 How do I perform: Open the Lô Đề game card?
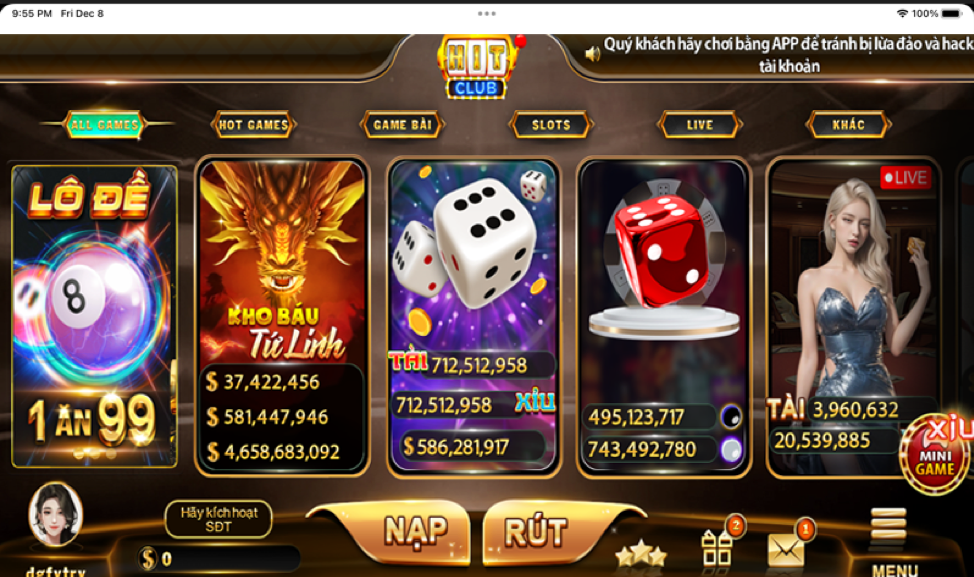(x=94, y=316)
